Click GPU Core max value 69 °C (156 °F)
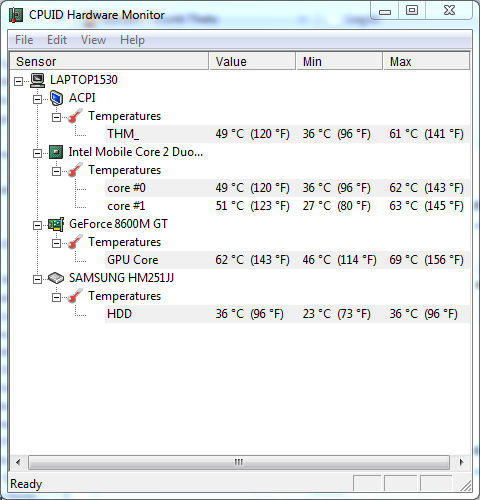Screen dimensions: 480x500 pyautogui.click(x=426, y=260)
